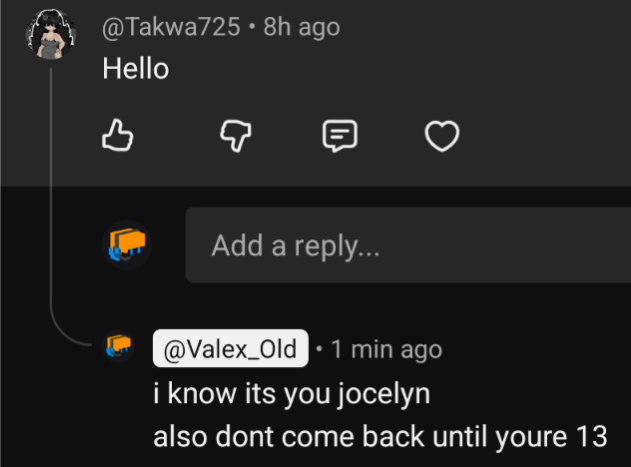Dislike the comment from Takwa725
Image resolution: width=631 pixels, height=467 pixels.
233,136
